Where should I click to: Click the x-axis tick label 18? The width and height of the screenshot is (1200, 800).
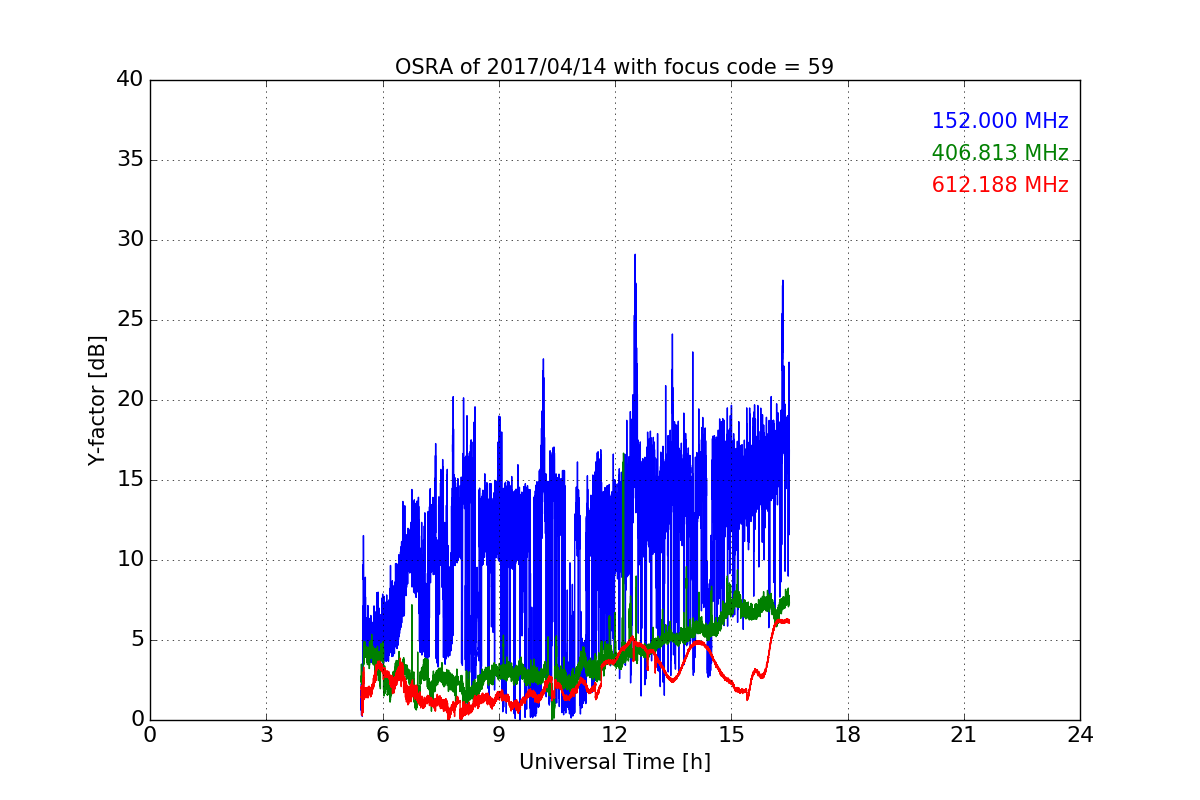pyautogui.click(x=848, y=735)
